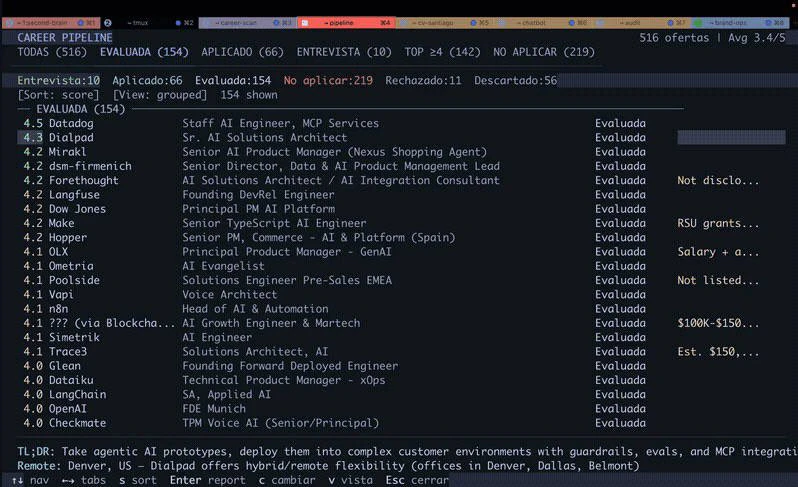The height and width of the screenshot is (487, 798).
Task: Click the Rechazado:11 status count
Action: [423, 80]
